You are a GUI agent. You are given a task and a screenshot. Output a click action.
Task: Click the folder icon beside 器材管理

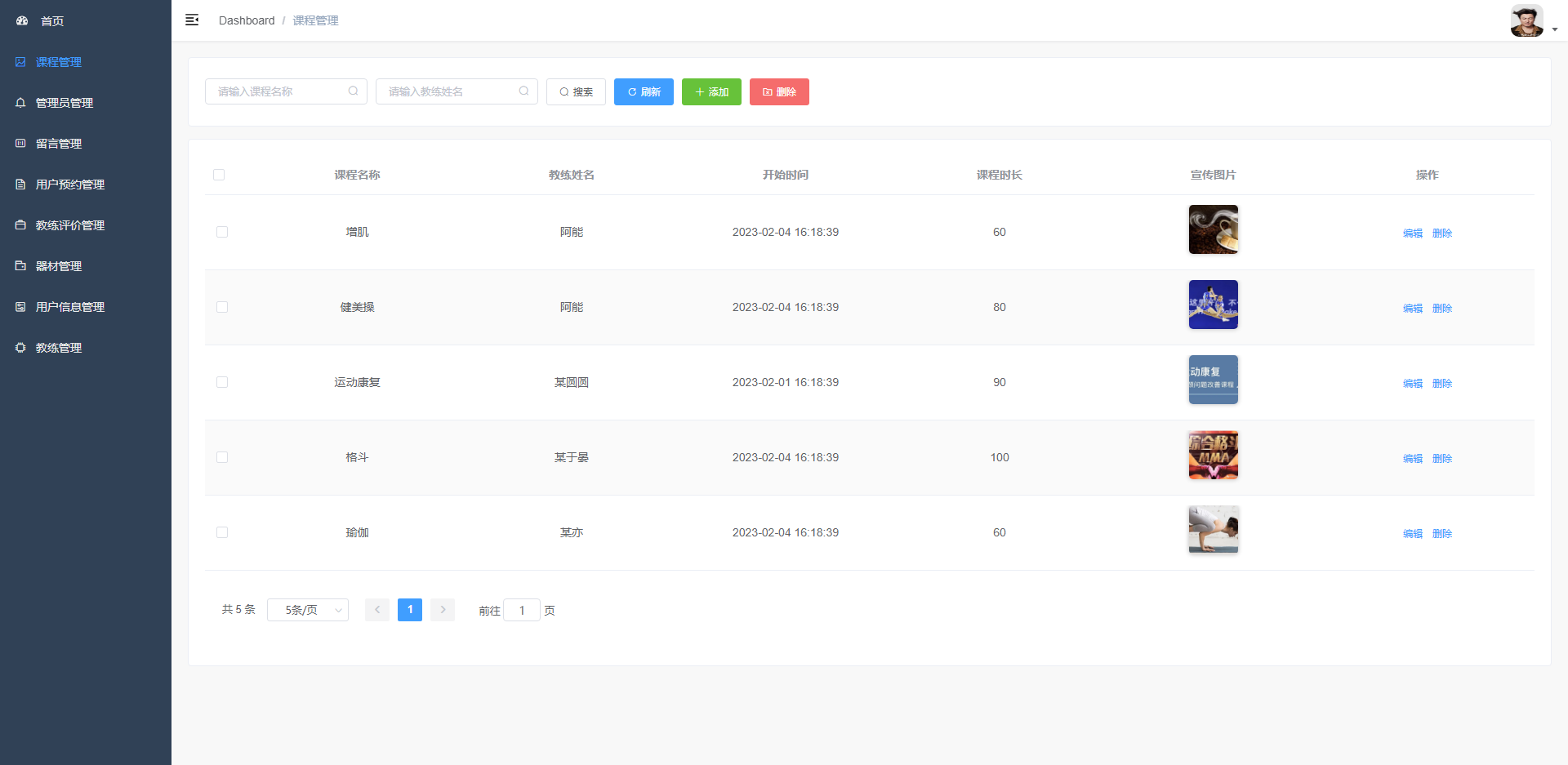[20, 266]
